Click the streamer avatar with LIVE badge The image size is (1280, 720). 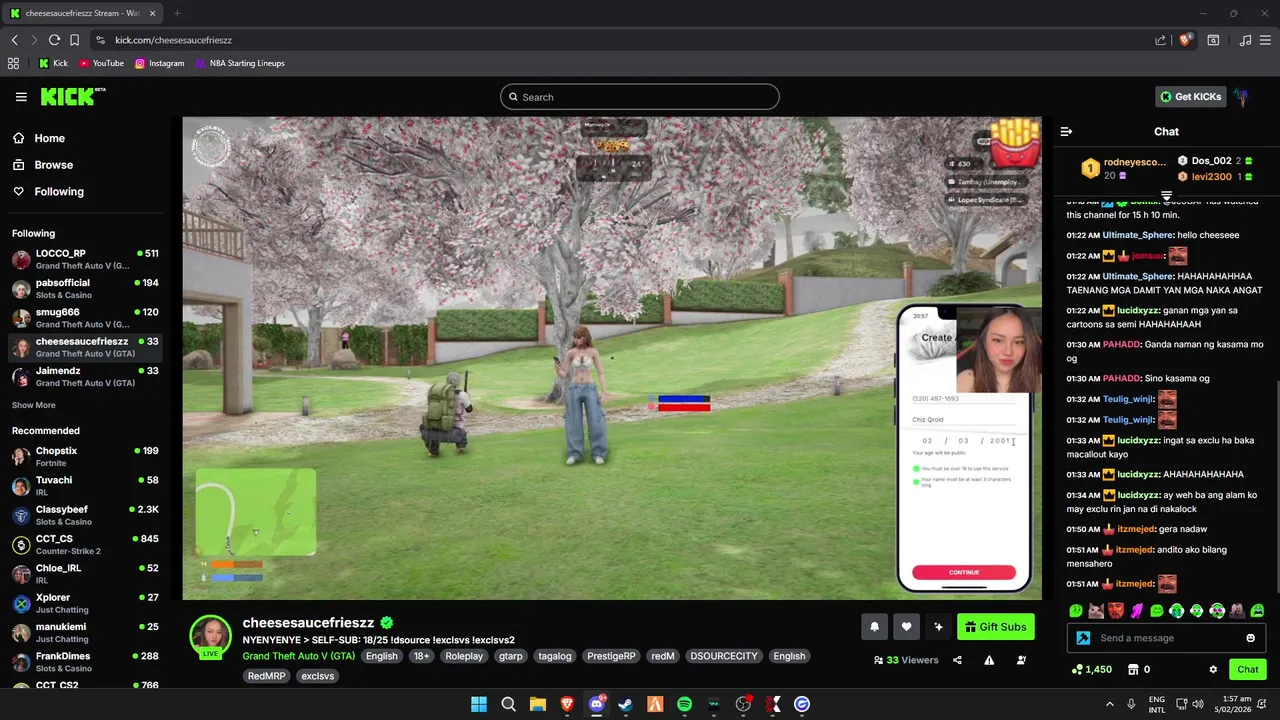click(211, 637)
